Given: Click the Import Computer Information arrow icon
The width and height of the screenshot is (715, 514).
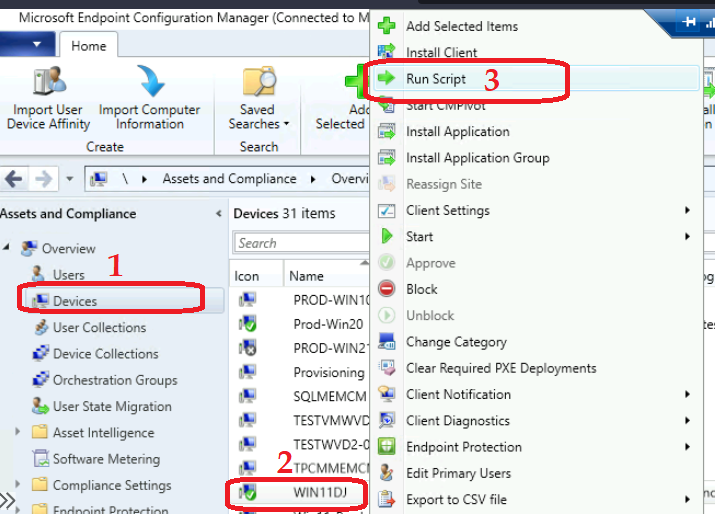Looking at the screenshot, I should point(150,81).
